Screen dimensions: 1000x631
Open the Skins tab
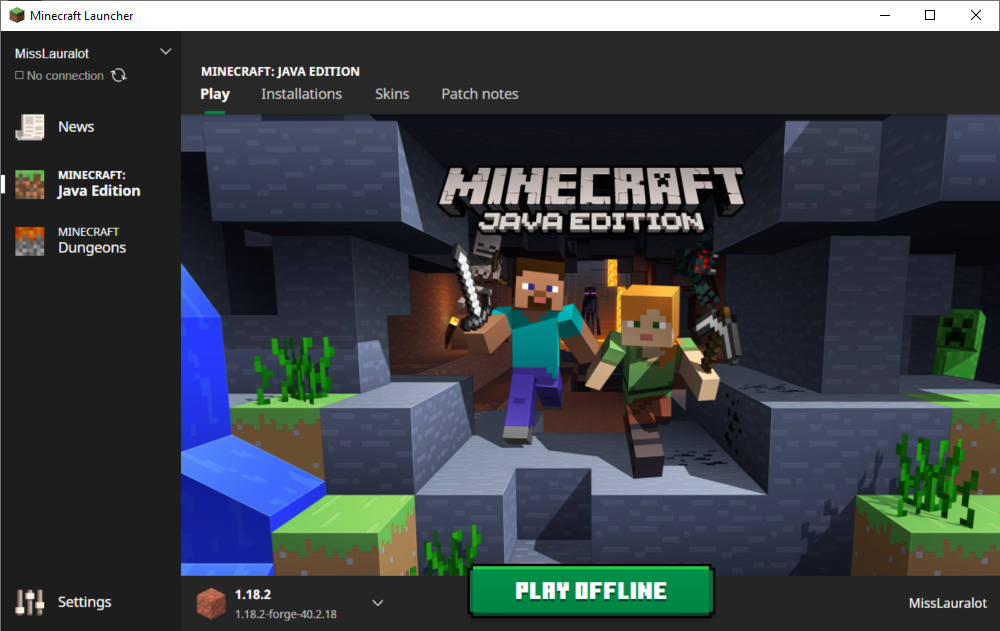(x=392, y=94)
